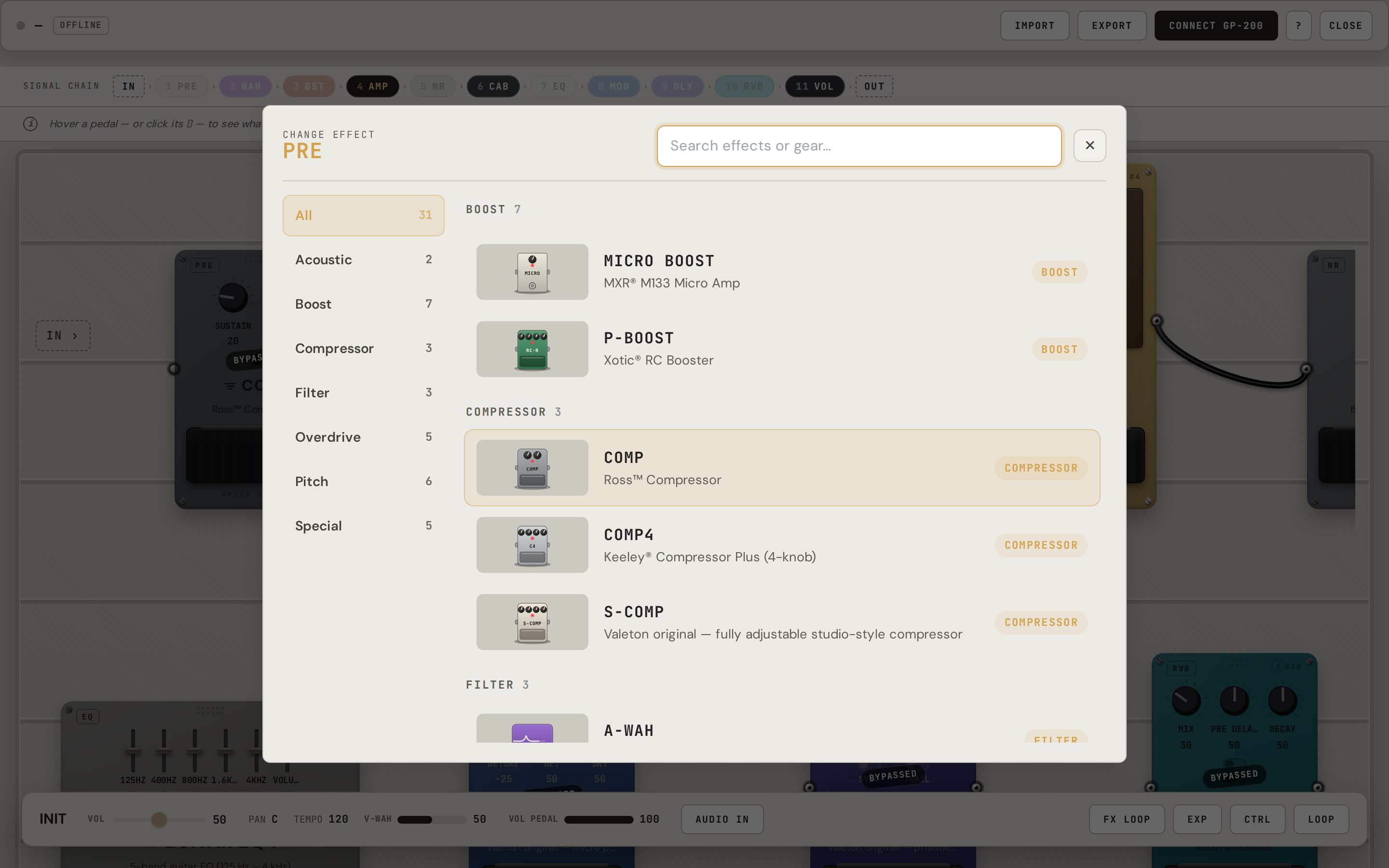This screenshot has width=1389, height=868.
Task: Select the Filter category
Action: [x=363, y=393]
